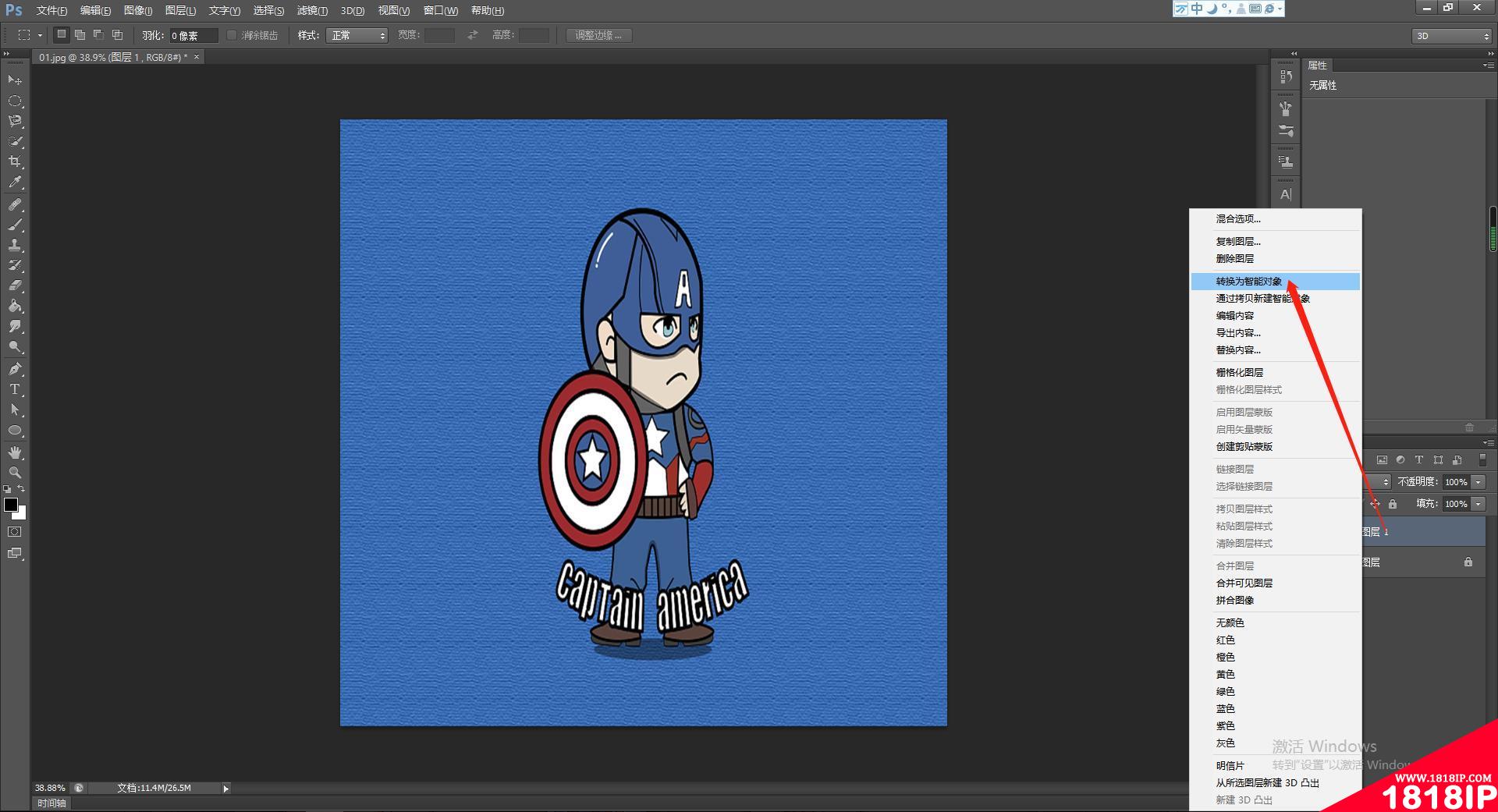Click the disabled 调整边缘... button

[598, 35]
